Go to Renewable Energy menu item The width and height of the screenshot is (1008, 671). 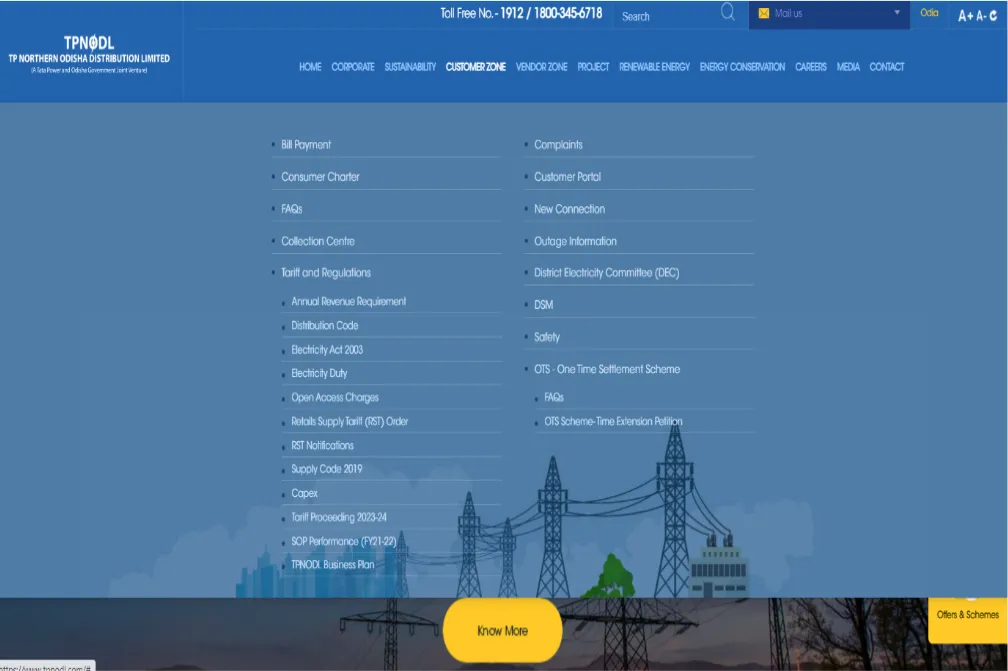point(654,67)
